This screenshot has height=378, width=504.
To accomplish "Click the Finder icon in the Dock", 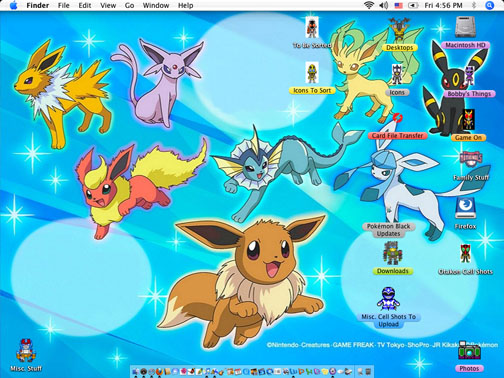I will [x=136, y=371].
